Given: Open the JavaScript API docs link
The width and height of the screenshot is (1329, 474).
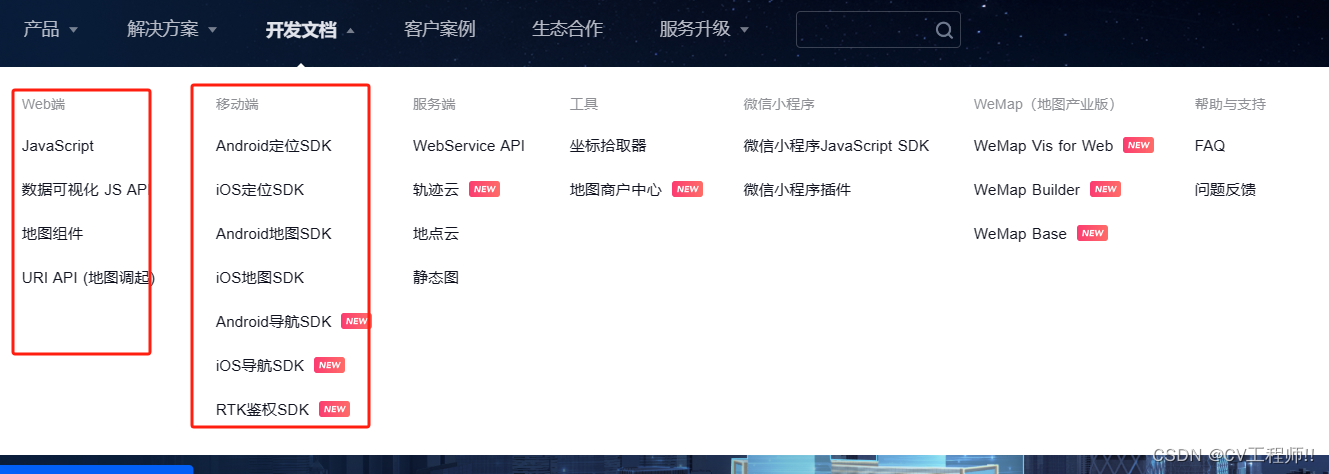Looking at the screenshot, I should [58, 146].
